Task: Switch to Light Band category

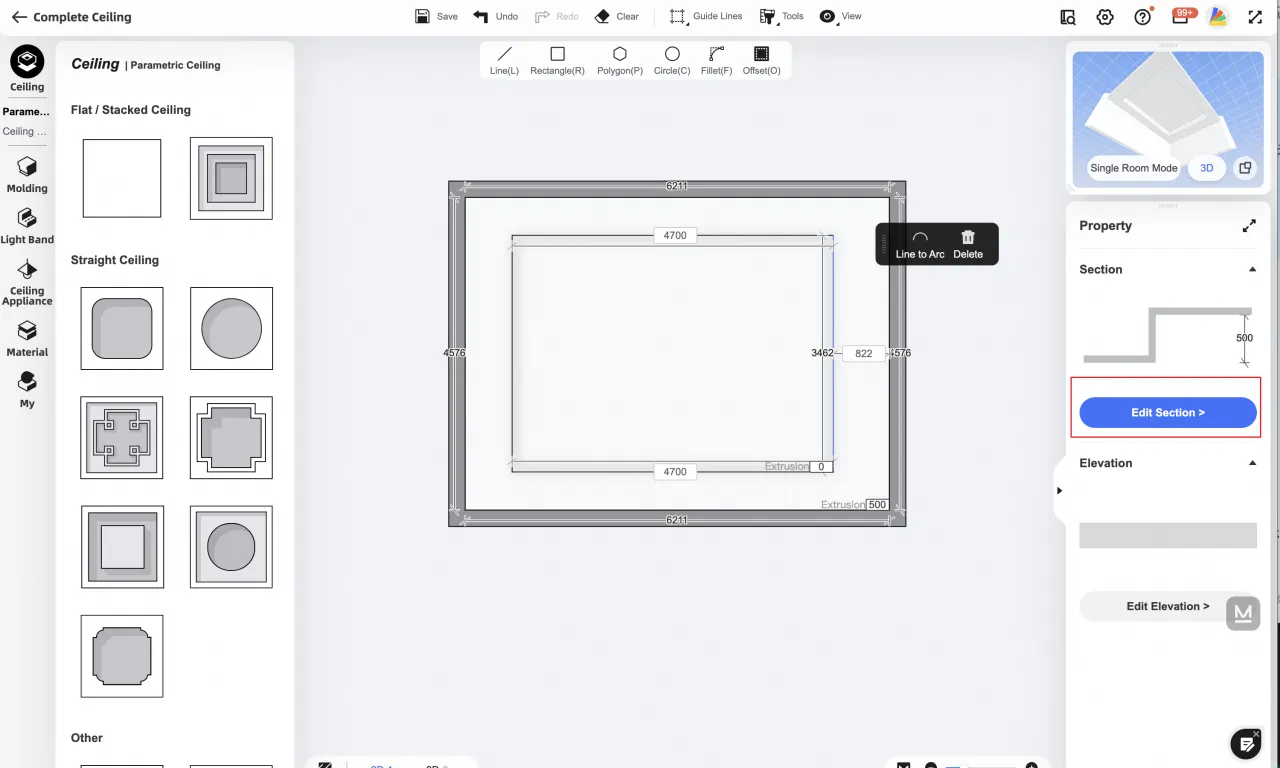Action: 27,225
